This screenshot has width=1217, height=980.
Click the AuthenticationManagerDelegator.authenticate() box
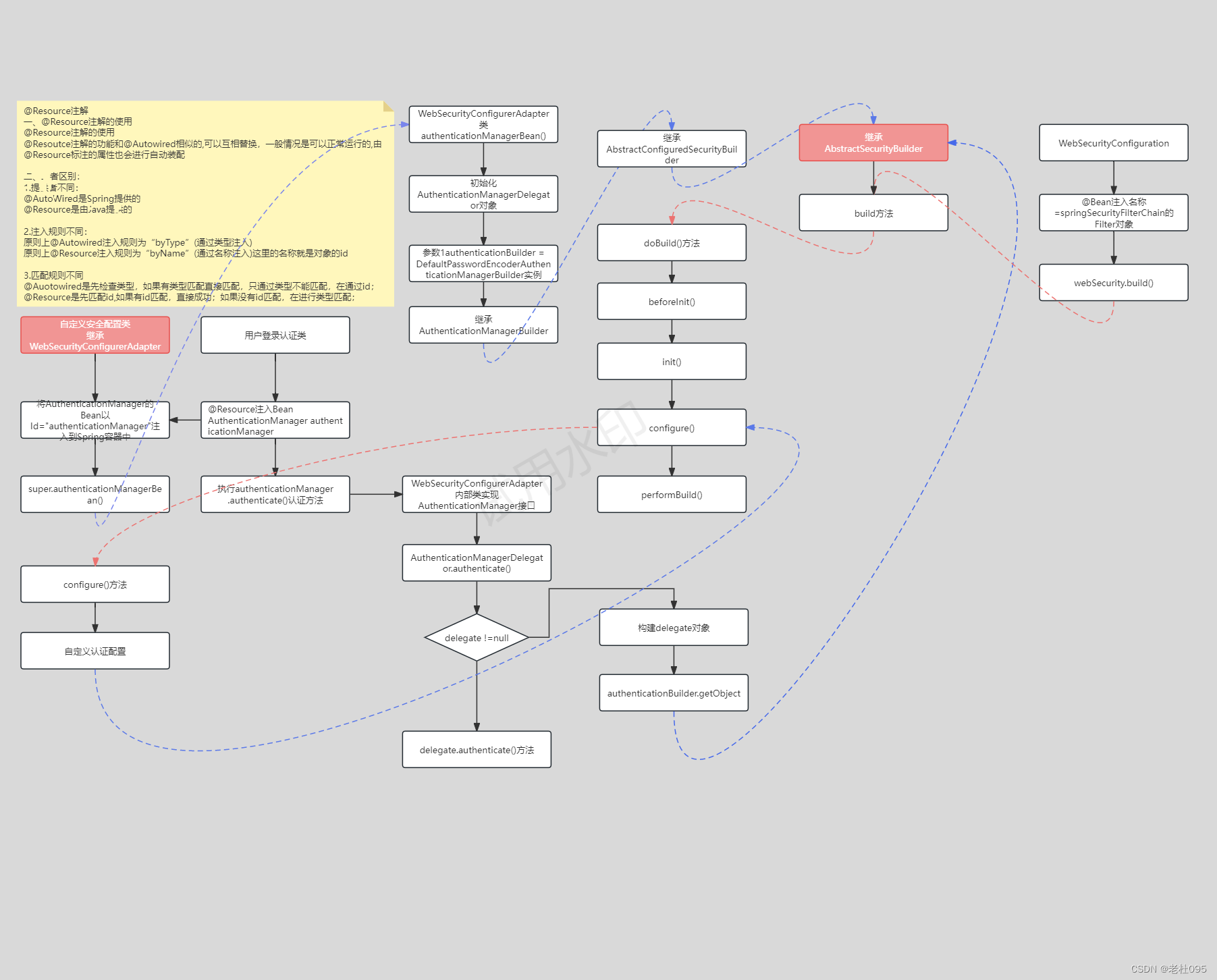pyautogui.click(x=477, y=563)
